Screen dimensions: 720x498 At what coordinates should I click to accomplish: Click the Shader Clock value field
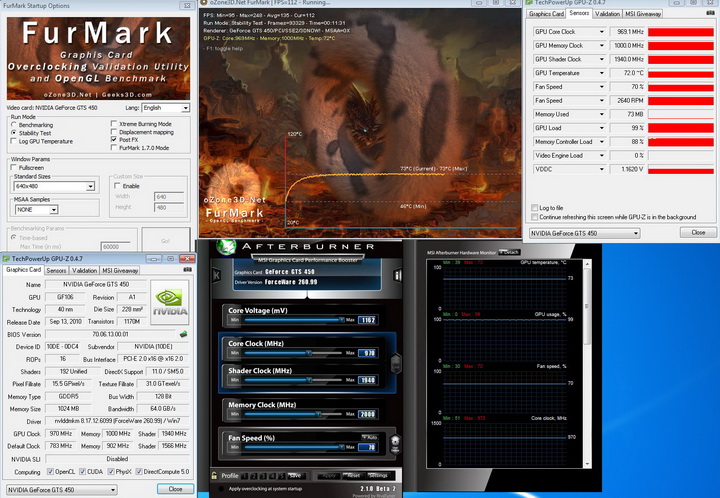[367, 380]
